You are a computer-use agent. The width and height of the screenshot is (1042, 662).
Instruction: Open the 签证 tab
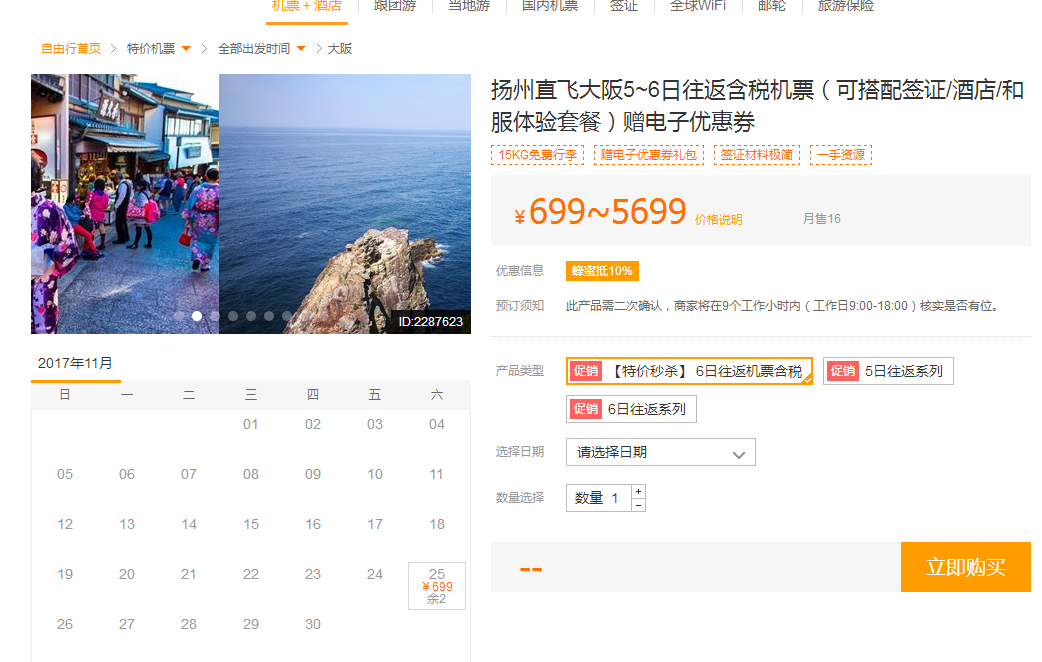pyautogui.click(x=623, y=6)
